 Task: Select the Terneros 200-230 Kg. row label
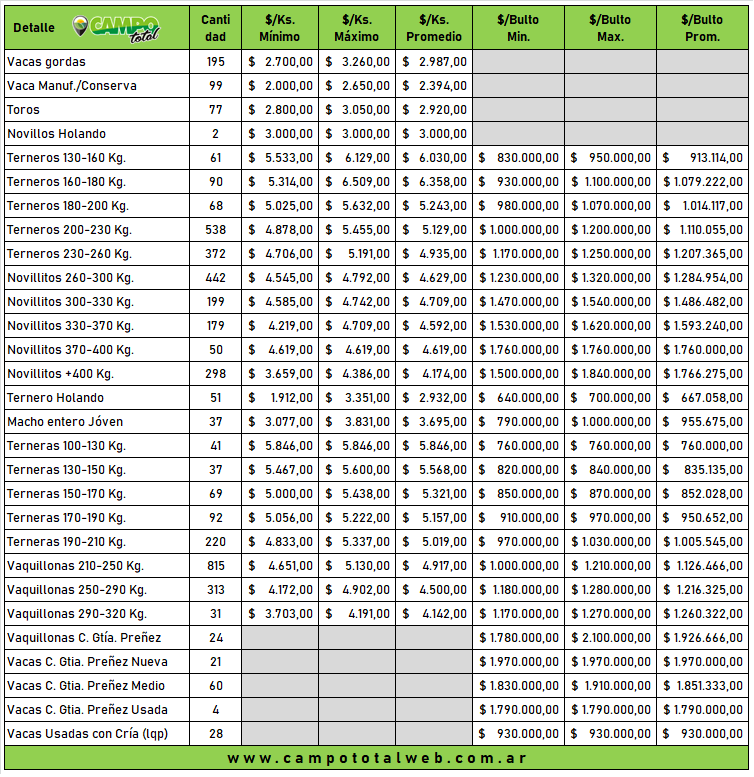(x=69, y=230)
